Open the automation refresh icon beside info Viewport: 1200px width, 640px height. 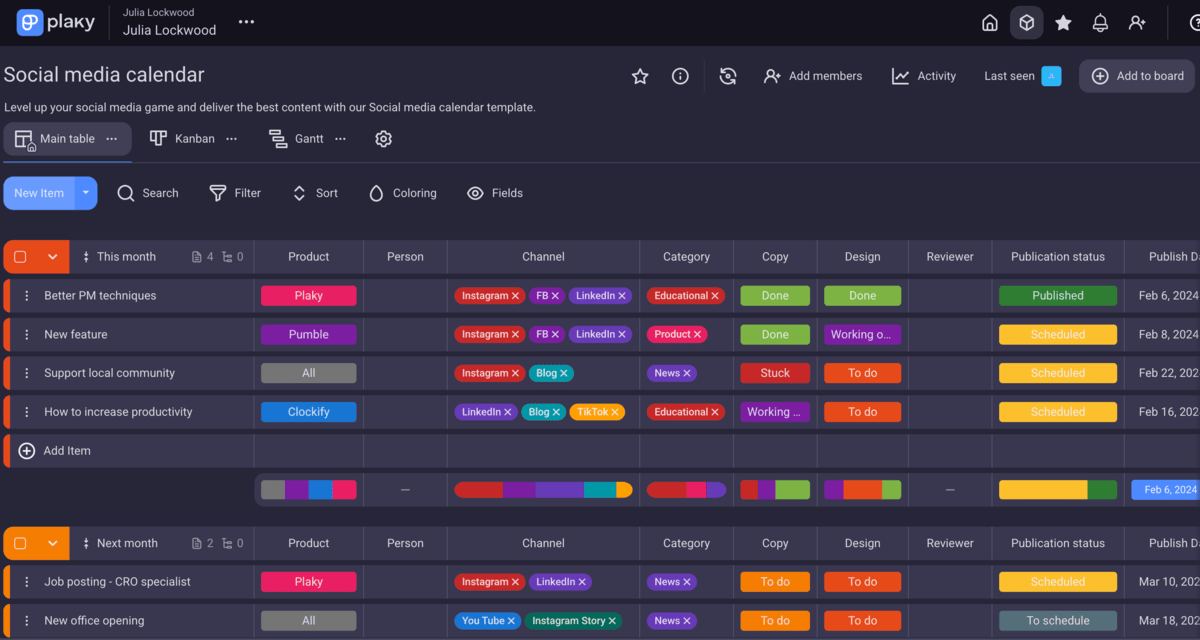(x=728, y=76)
